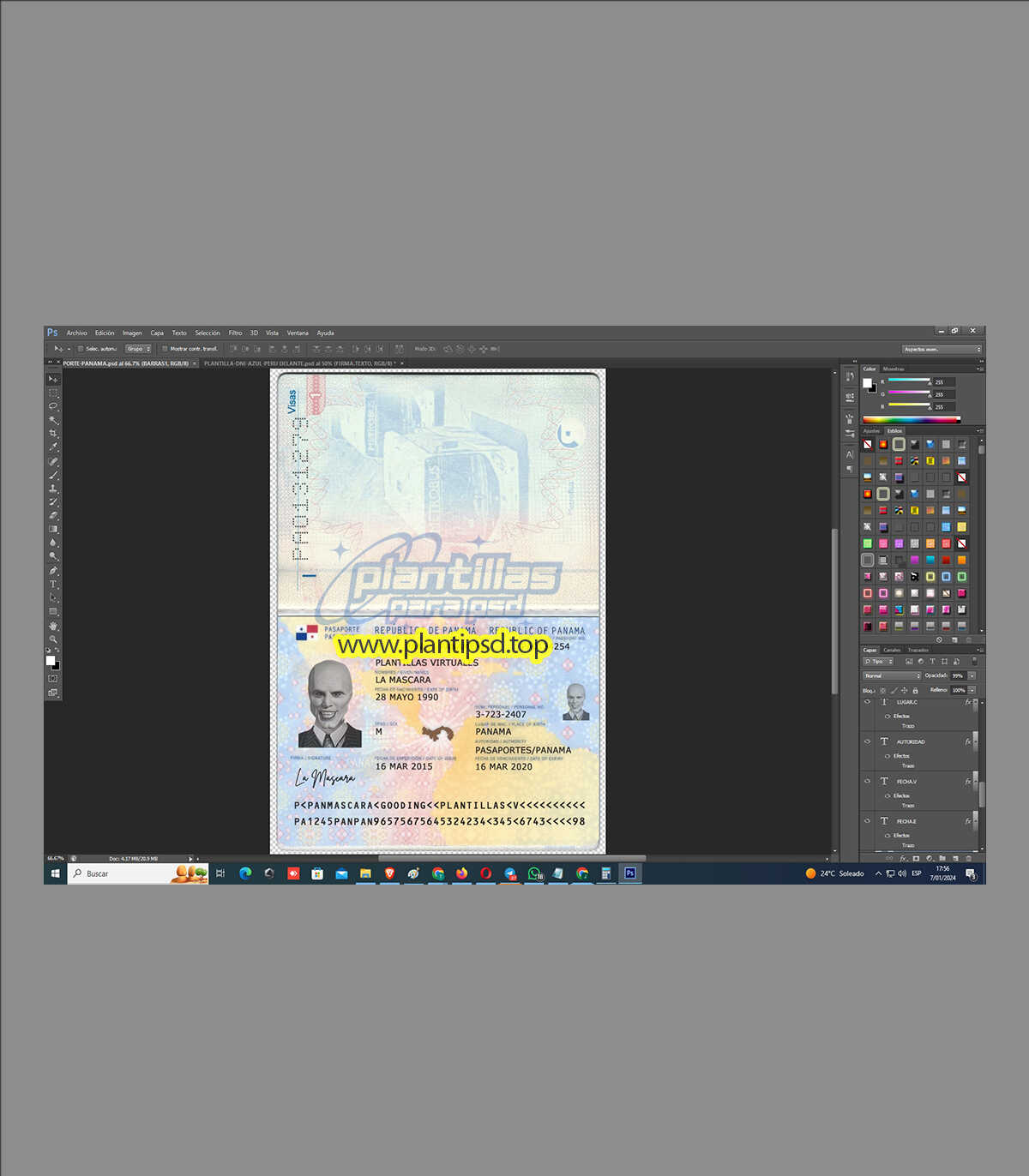Open Microsoft Edge from taskbar
The width and height of the screenshot is (1029, 1176).
[245, 873]
